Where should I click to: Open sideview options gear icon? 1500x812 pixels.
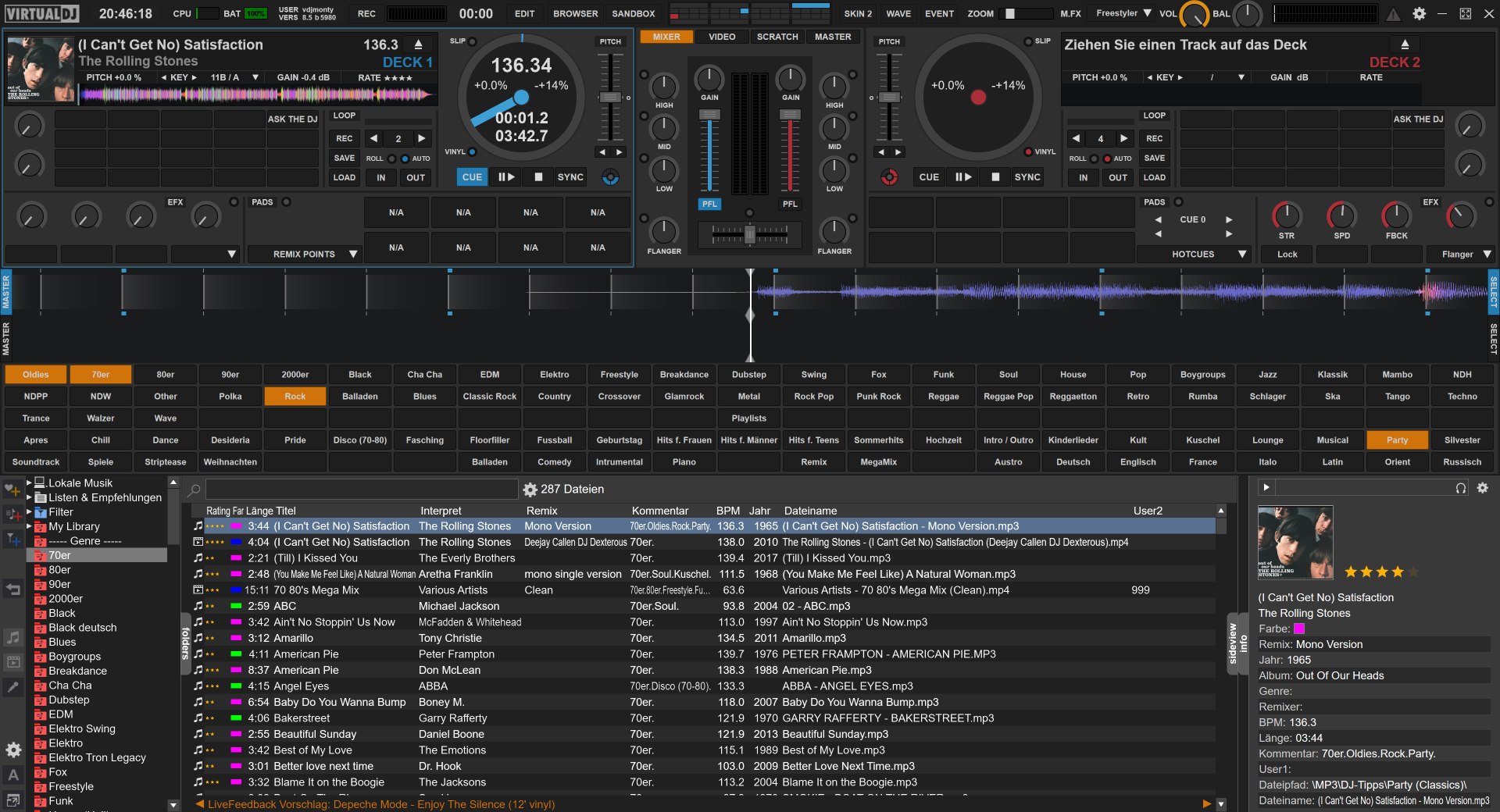pos(1483,488)
